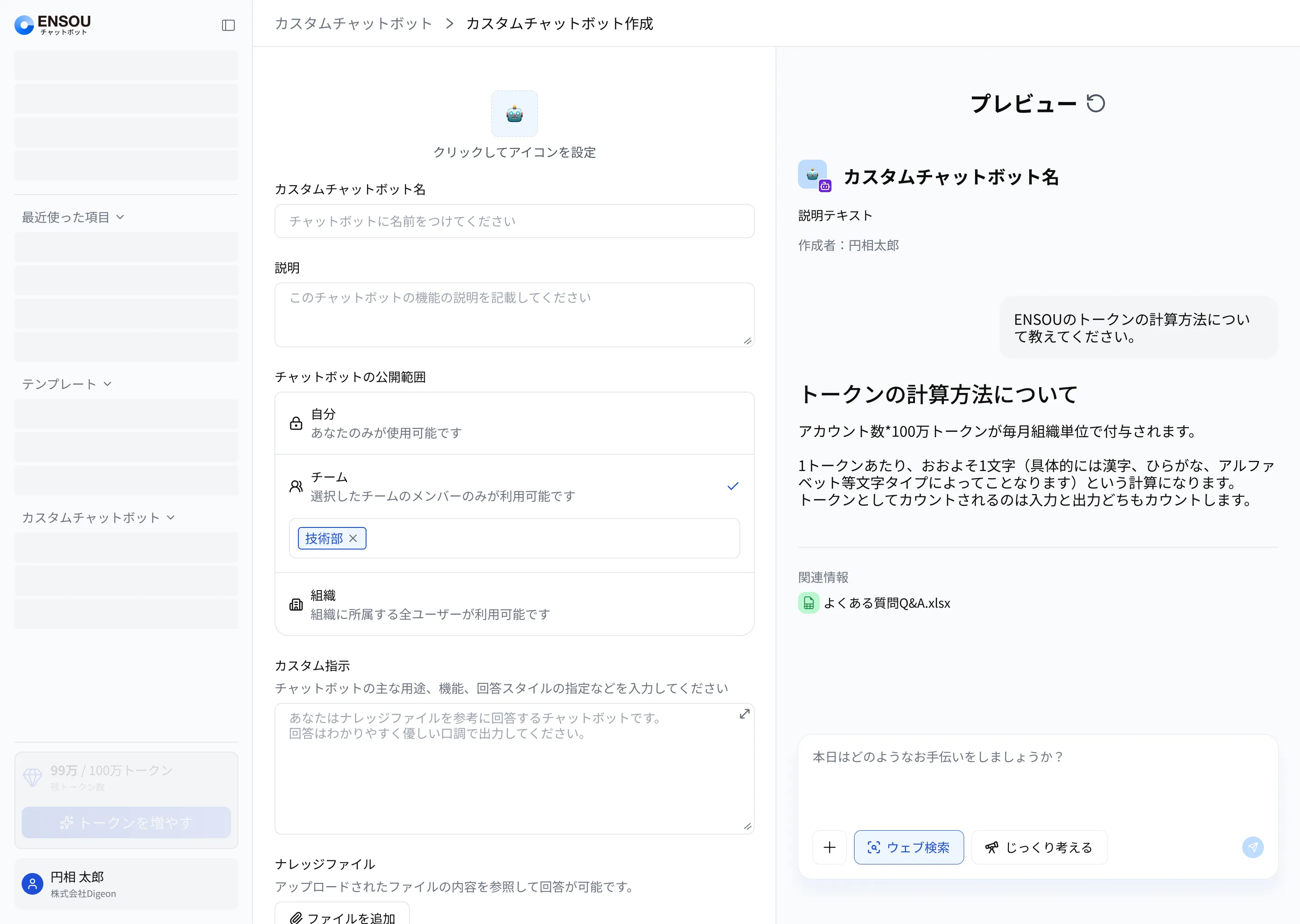The width and height of the screenshot is (1300, 924).
Task: Click the robot icon to set avatar
Action: click(514, 114)
